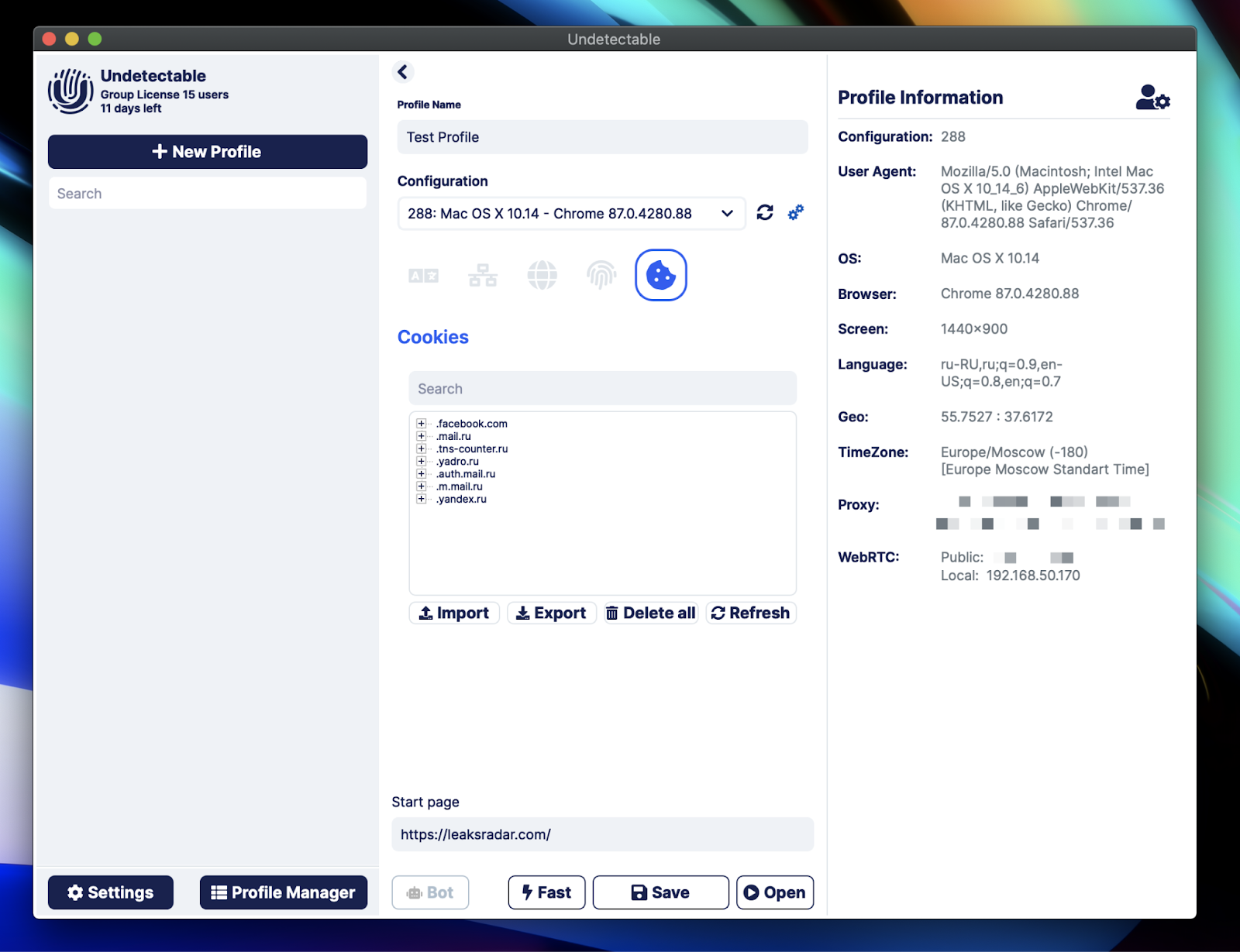
Task: Open the Settings panel
Action: click(x=111, y=892)
